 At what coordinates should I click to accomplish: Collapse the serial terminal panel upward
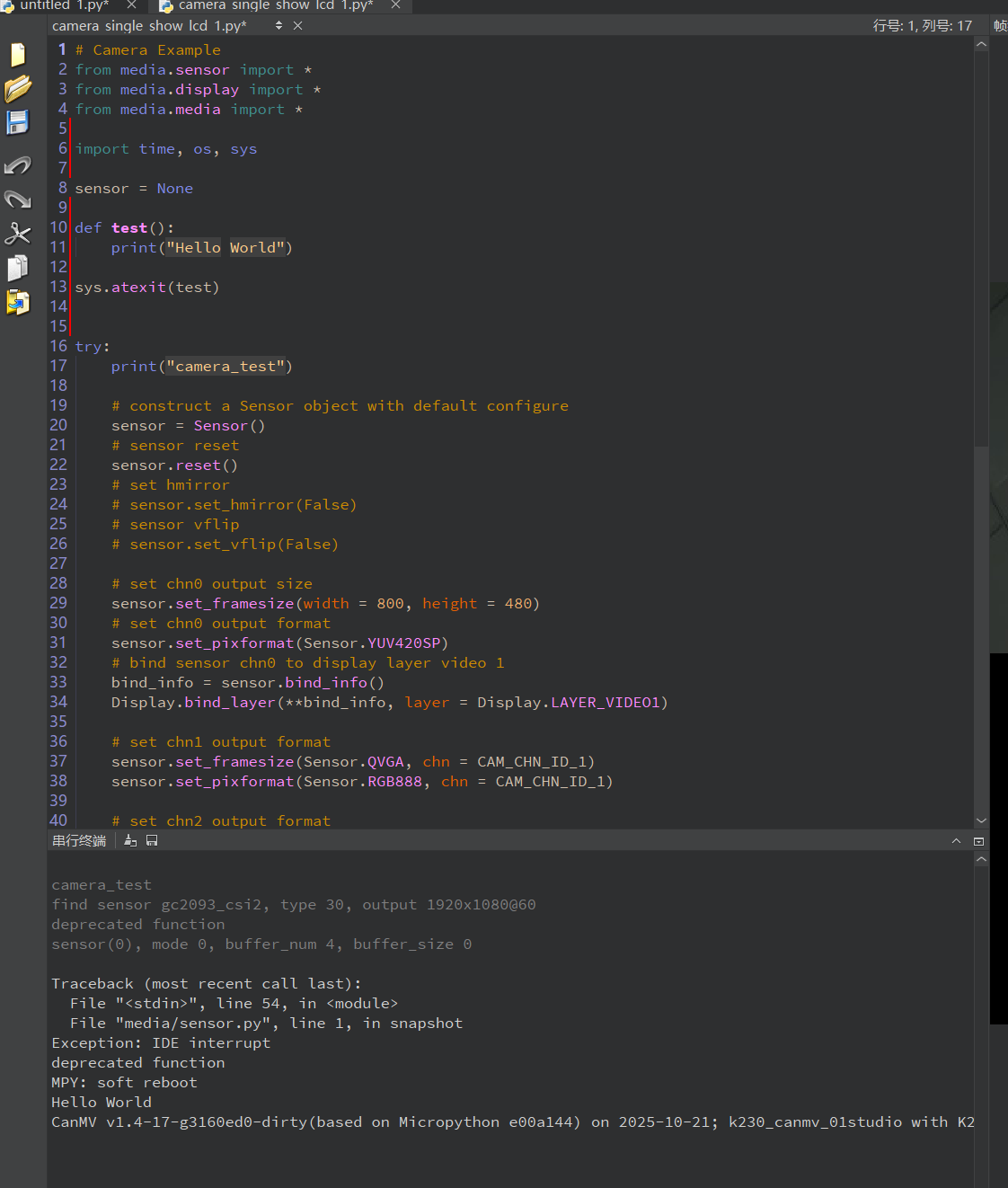(x=956, y=841)
